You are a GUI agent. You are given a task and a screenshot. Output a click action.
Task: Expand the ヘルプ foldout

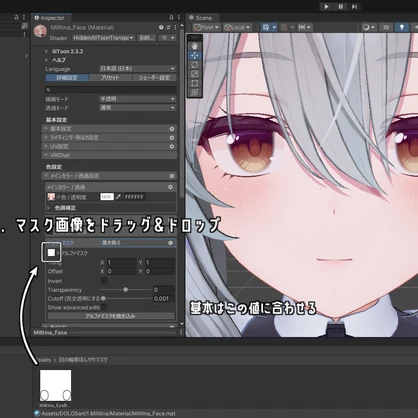pyautogui.click(x=46, y=60)
